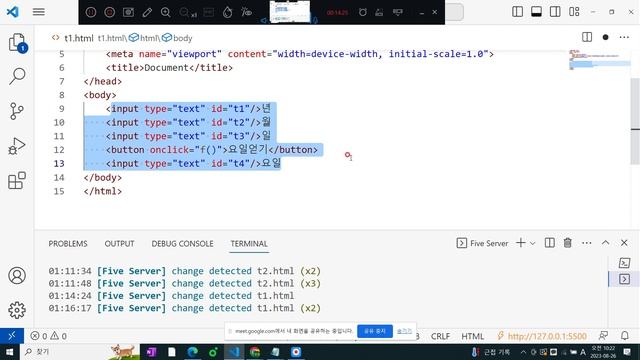Kill terminal with trash icon
This screenshot has width=640, height=360.
(567, 243)
